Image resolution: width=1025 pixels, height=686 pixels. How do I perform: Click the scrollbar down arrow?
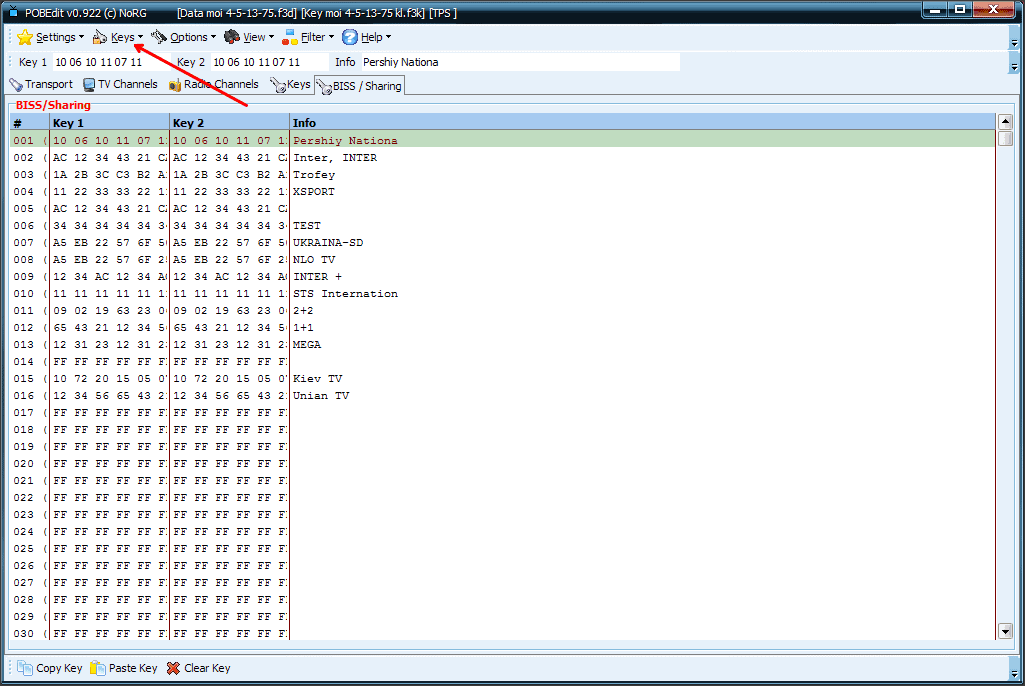tap(1005, 631)
